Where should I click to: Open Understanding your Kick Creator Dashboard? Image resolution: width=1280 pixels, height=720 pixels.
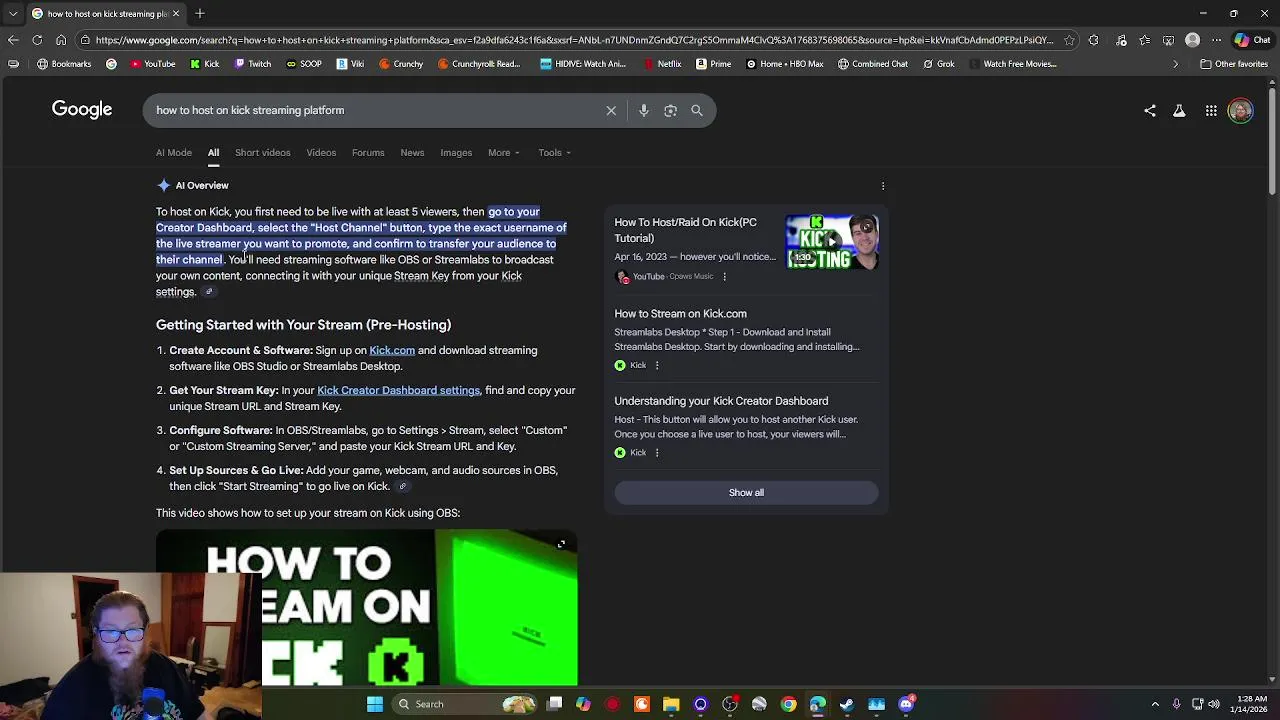pyautogui.click(x=721, y=401)
